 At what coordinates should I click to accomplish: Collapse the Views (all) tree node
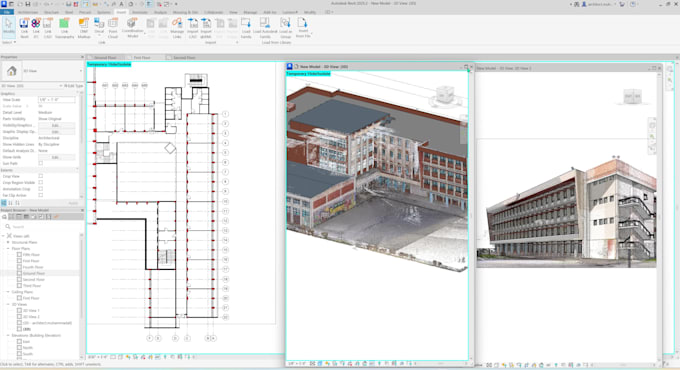(x=3, y=236)
